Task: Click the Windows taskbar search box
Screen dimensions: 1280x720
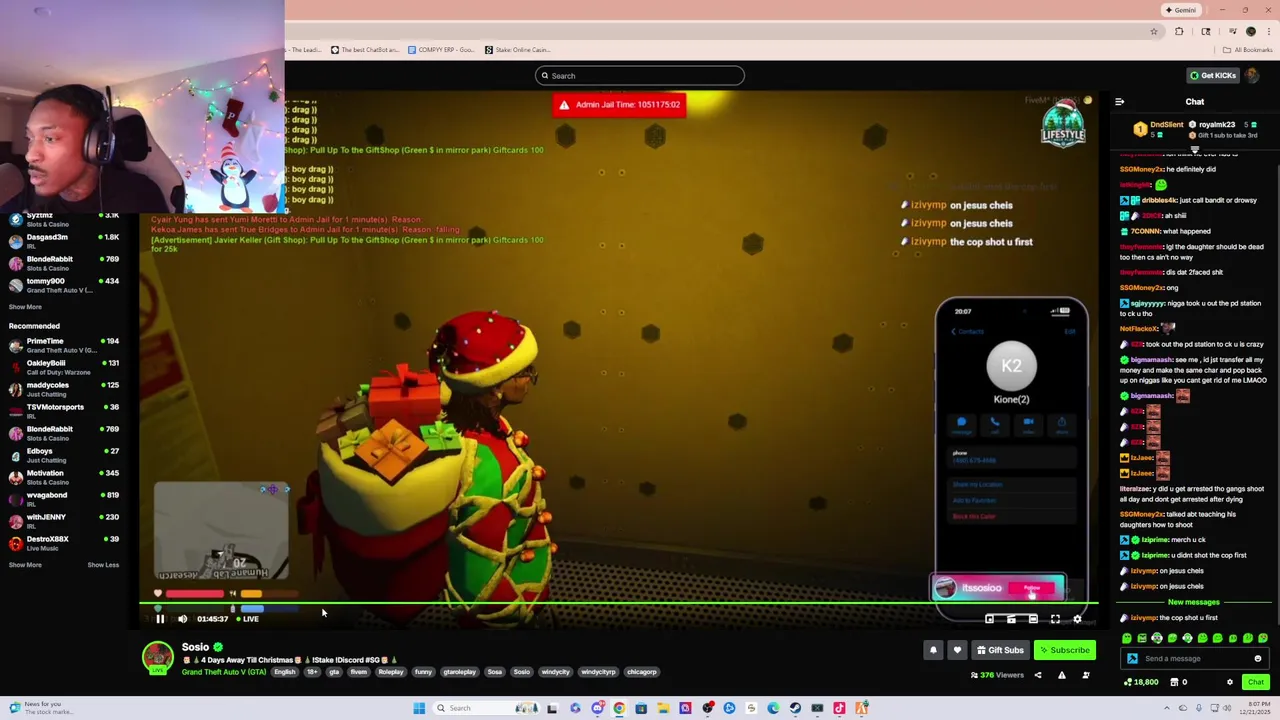Action: pos(486,708)
